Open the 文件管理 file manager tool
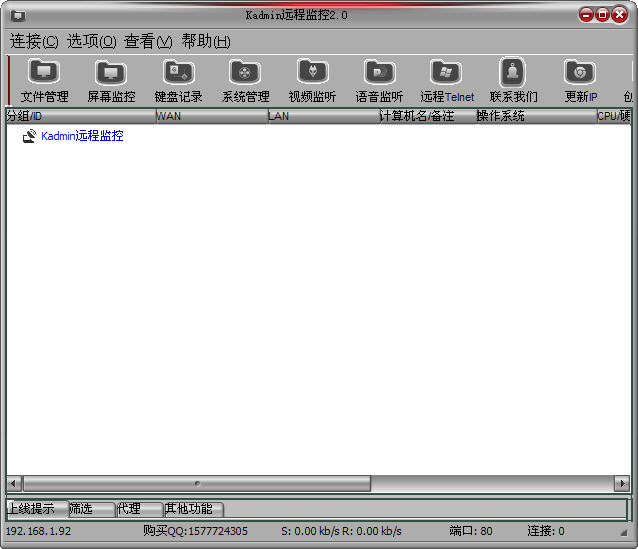 [44, 80]
